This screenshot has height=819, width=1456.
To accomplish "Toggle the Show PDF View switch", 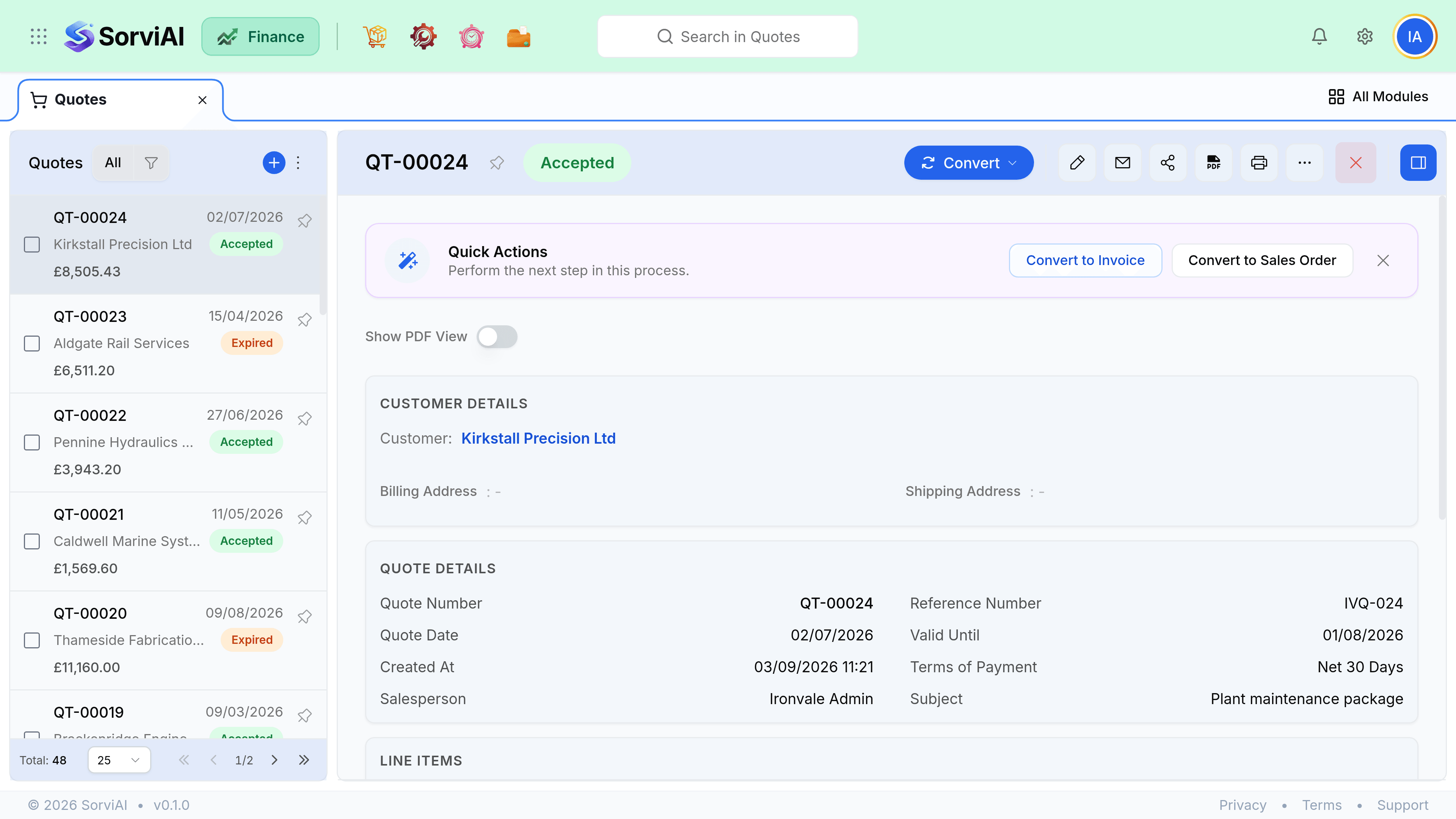I will (x=497, y=337).
